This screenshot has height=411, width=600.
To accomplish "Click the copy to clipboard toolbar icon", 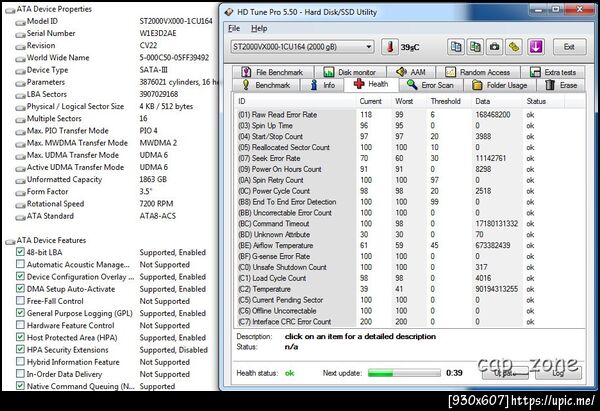I will click(x=456, y=47).
